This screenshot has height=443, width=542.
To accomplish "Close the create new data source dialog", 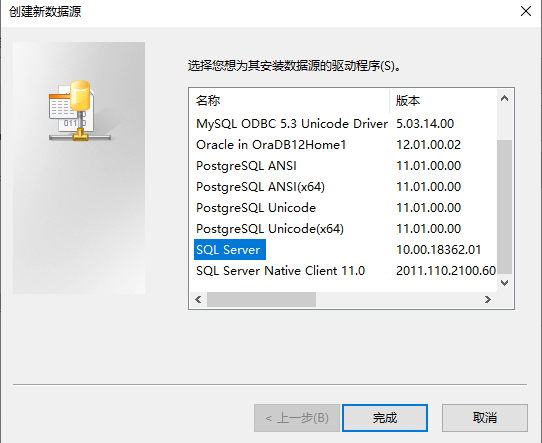I will 526,11.
